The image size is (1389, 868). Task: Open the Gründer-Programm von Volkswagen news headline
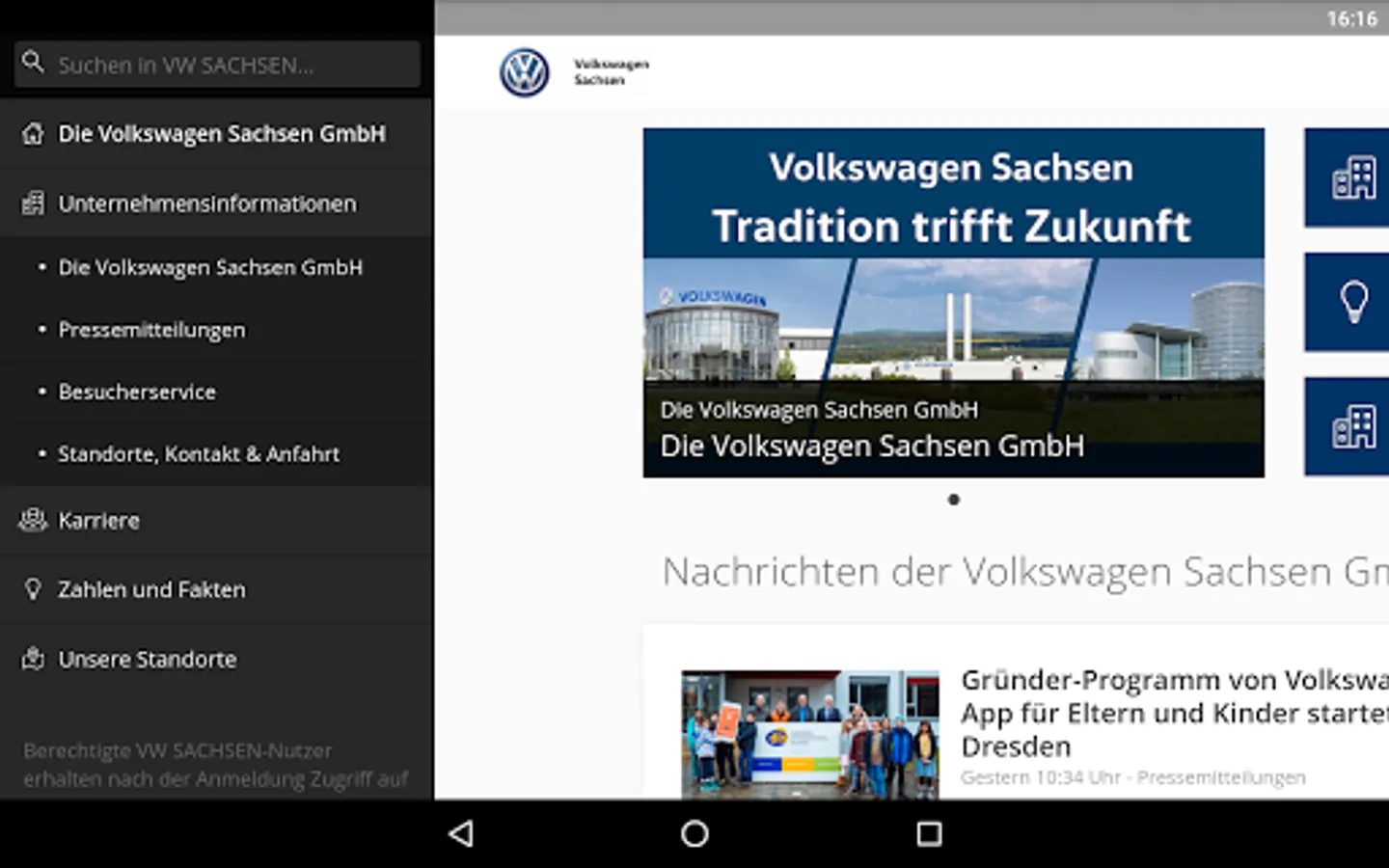tap(1175, 714)
